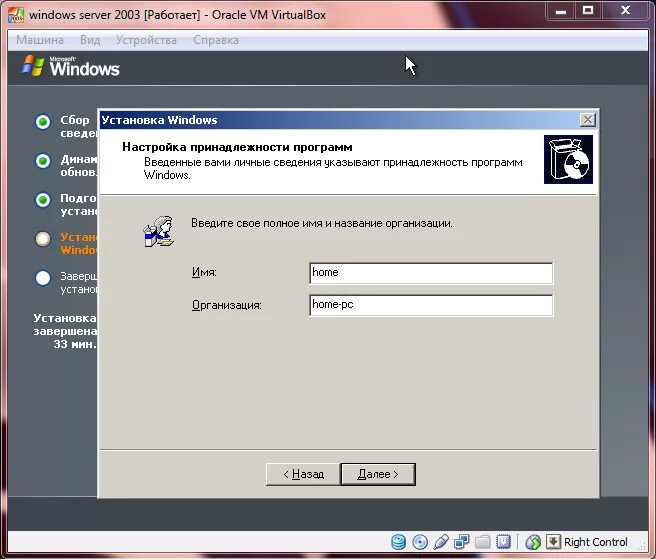Click the hard disk activity status icon
The height and width of the screenshot is (560, 656).
tap(398, 542)
